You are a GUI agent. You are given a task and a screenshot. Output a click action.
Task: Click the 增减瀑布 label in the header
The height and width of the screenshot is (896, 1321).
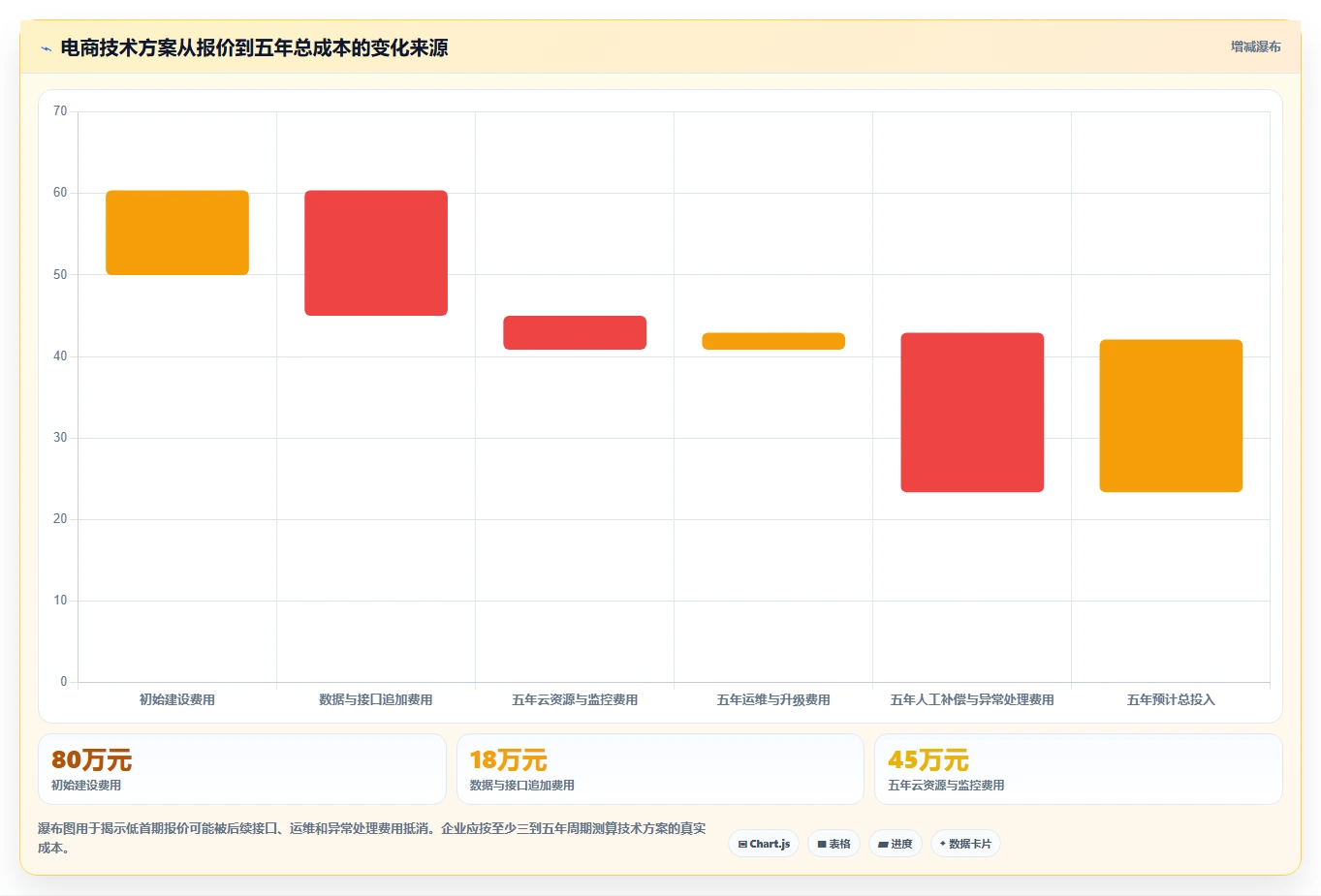pyautogui.click(x=1255, y=46)
